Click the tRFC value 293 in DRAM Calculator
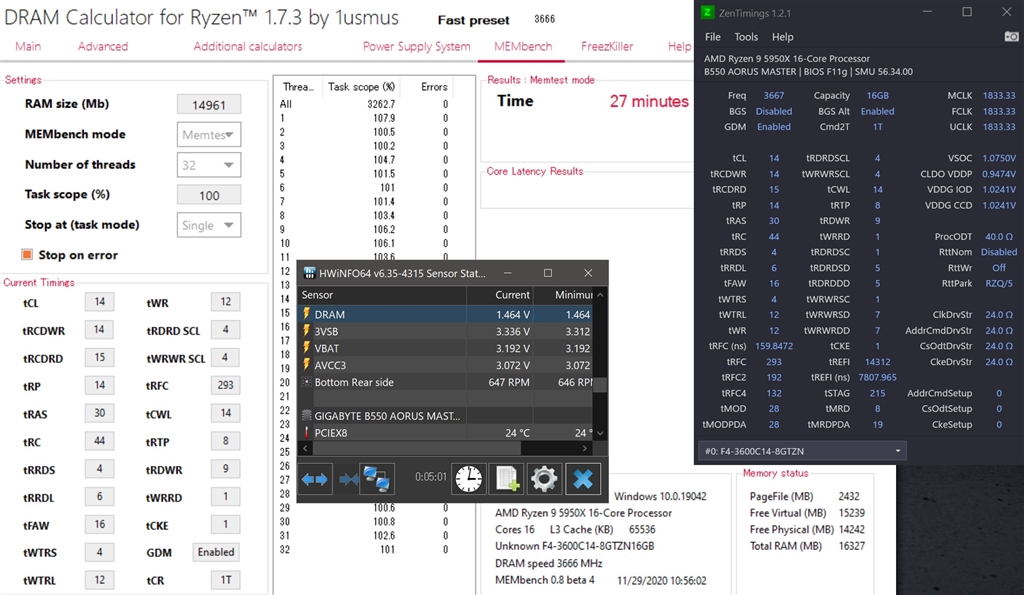The height and width of the screenshot is (595, 1024). pyautogui.click(x=225, y=385)
